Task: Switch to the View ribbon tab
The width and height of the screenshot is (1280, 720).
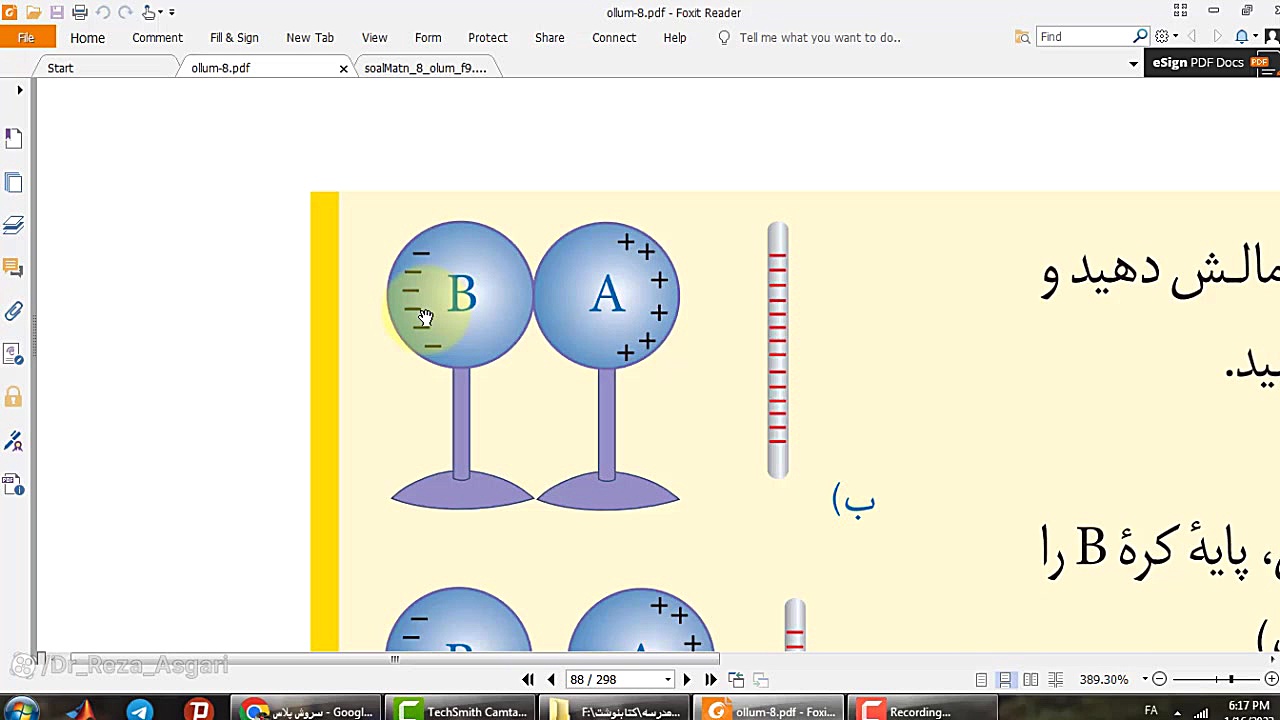Action: 374,38
